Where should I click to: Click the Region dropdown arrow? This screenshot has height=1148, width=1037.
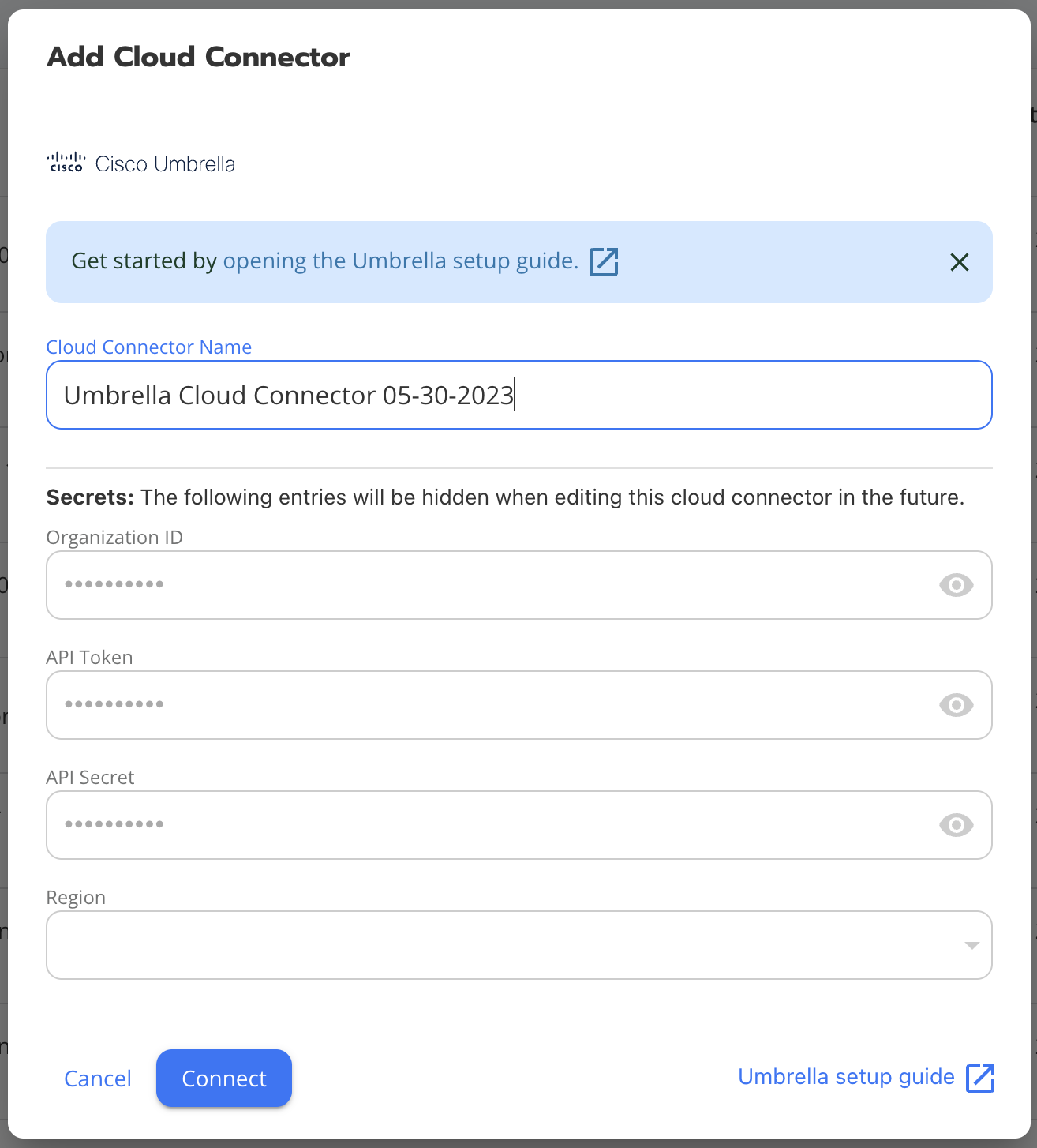click(971, 945)
